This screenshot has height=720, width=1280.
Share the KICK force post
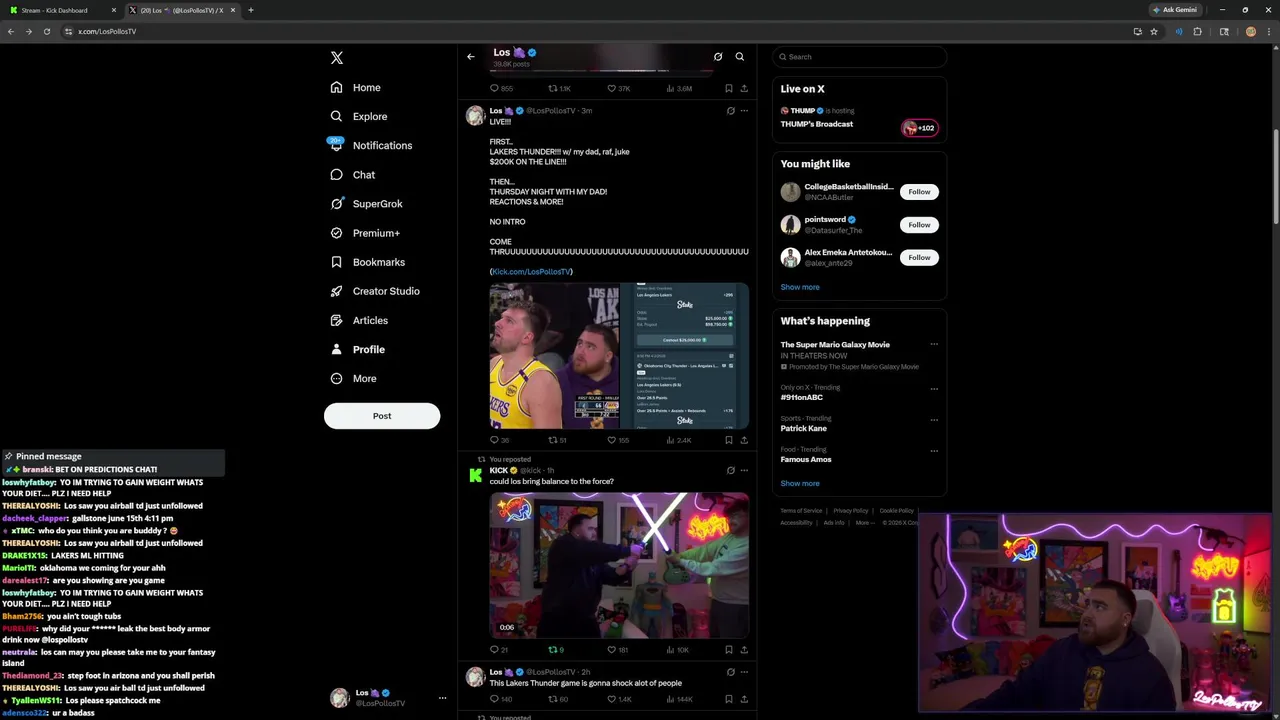[744, 650]
